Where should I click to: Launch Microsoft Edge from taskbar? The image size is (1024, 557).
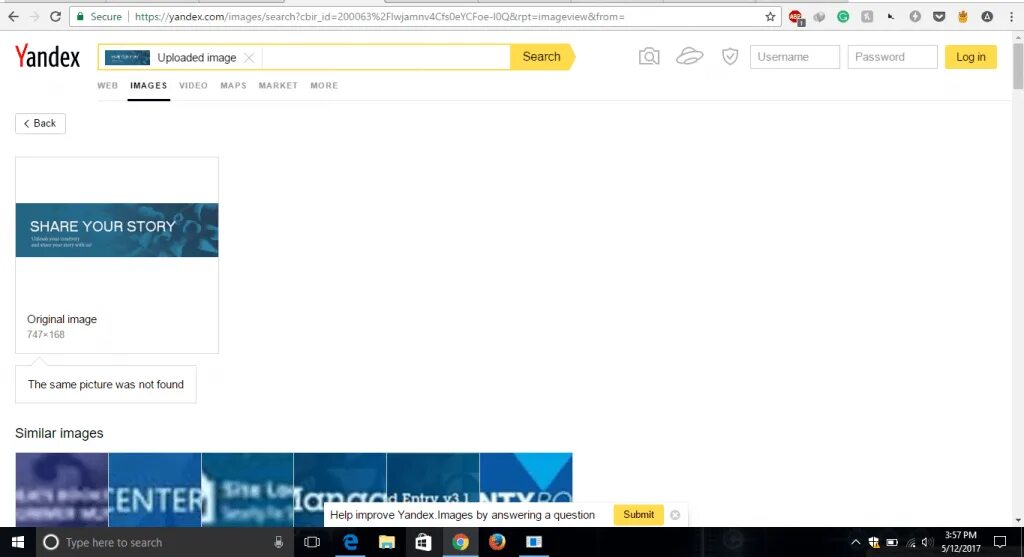point(350,542)
